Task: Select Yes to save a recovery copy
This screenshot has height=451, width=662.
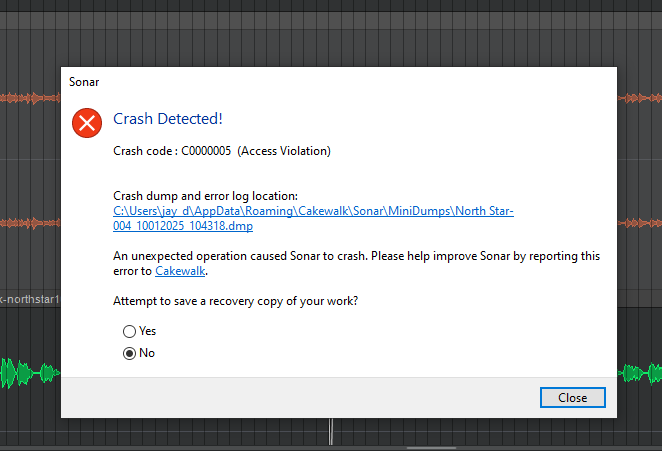Action: (x=129, y=331)
